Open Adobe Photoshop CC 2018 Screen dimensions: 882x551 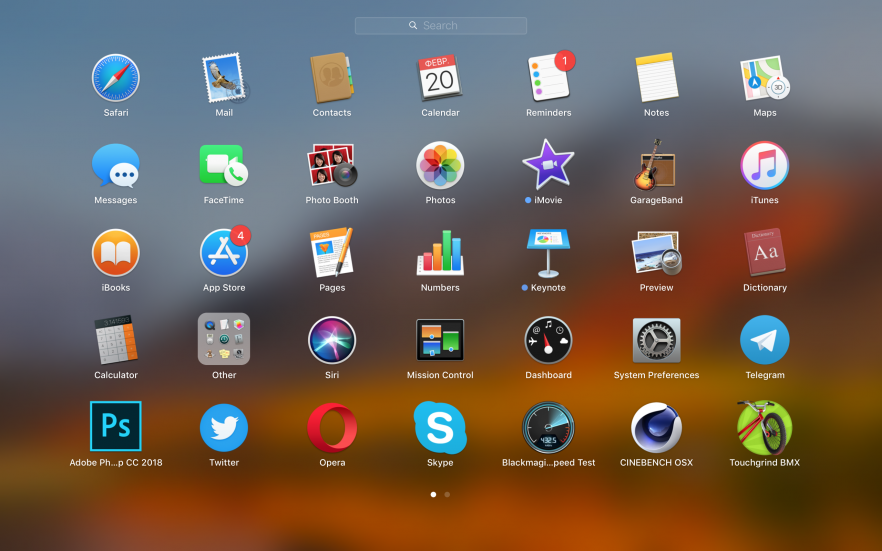(116, 426)
